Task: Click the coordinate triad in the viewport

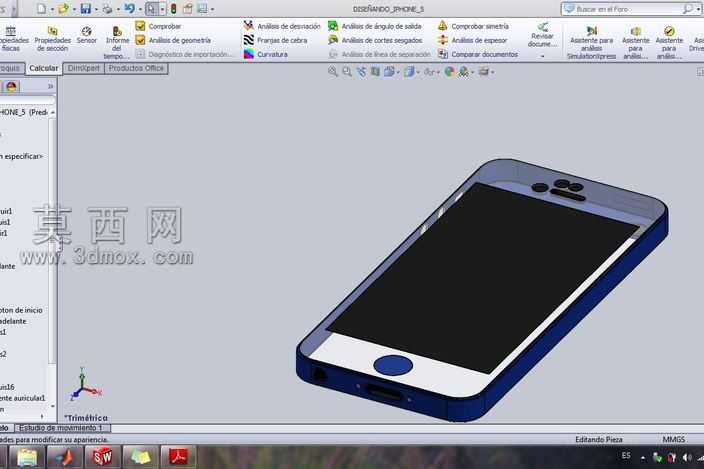Action: coord(85,384)
